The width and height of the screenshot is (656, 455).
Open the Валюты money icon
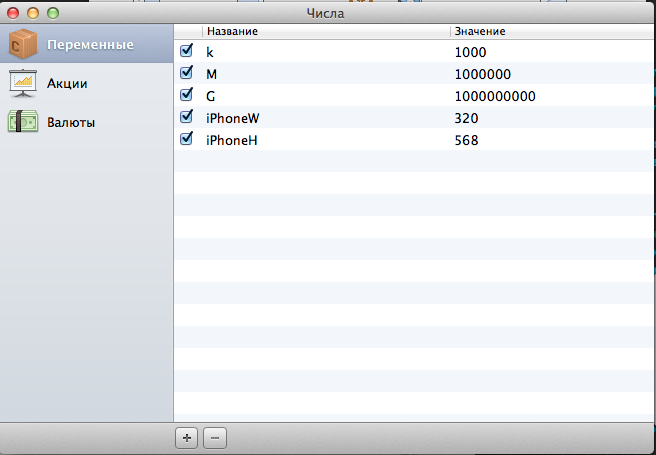click(x=23, y=122)
